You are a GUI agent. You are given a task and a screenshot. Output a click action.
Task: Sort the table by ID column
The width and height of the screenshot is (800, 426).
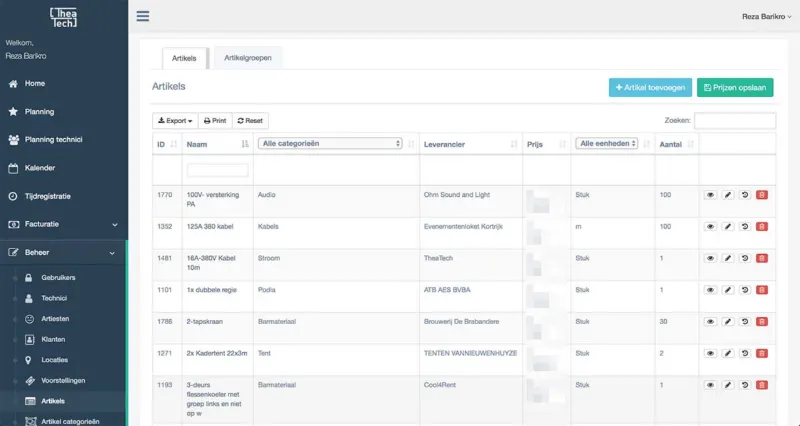[167, 144]
